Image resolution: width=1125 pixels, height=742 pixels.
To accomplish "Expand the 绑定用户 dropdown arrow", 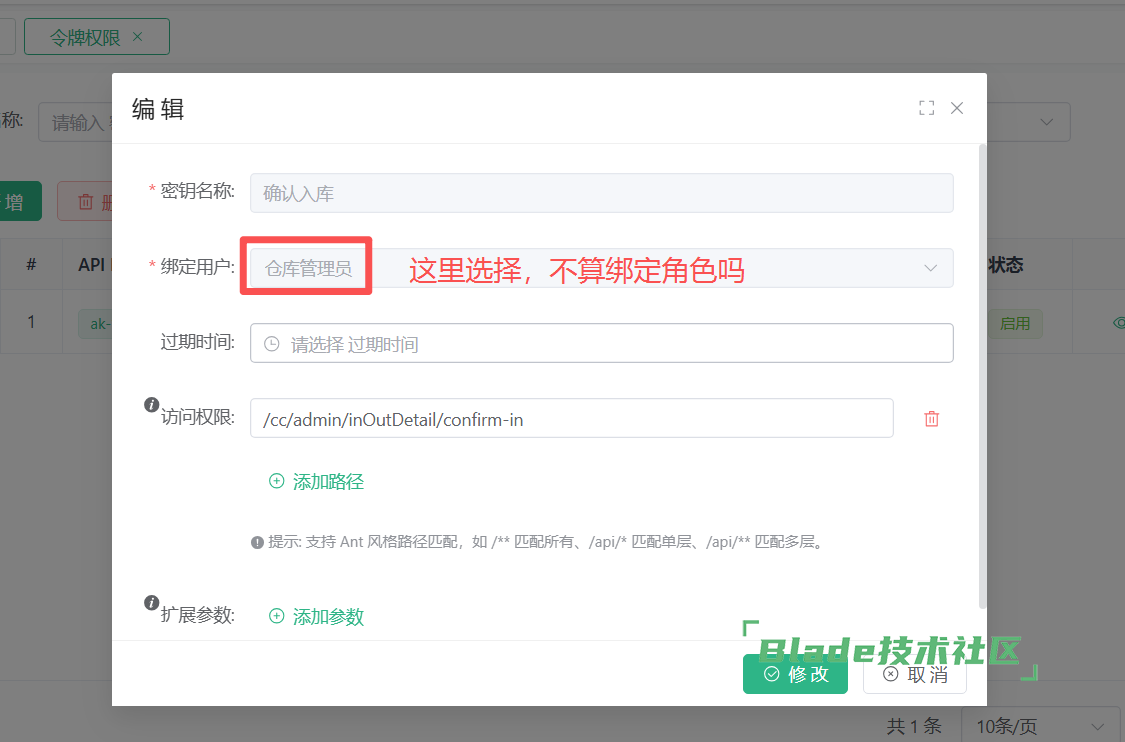I will pos(930,268).
